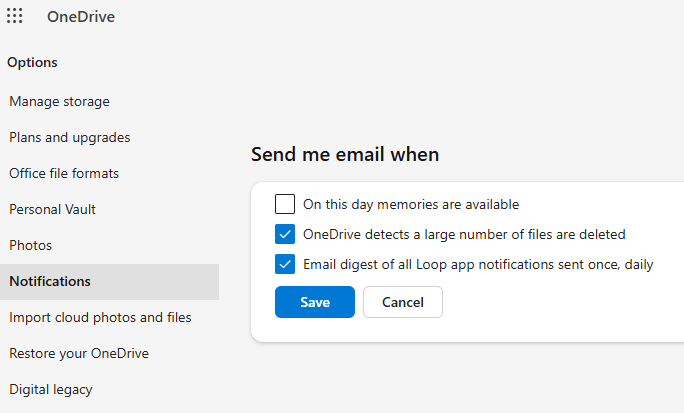The width and height of the screenshot is (684, 413).
Task: Click 'OneDrive detects a large number' label text
Action: (x=464, y=234)
